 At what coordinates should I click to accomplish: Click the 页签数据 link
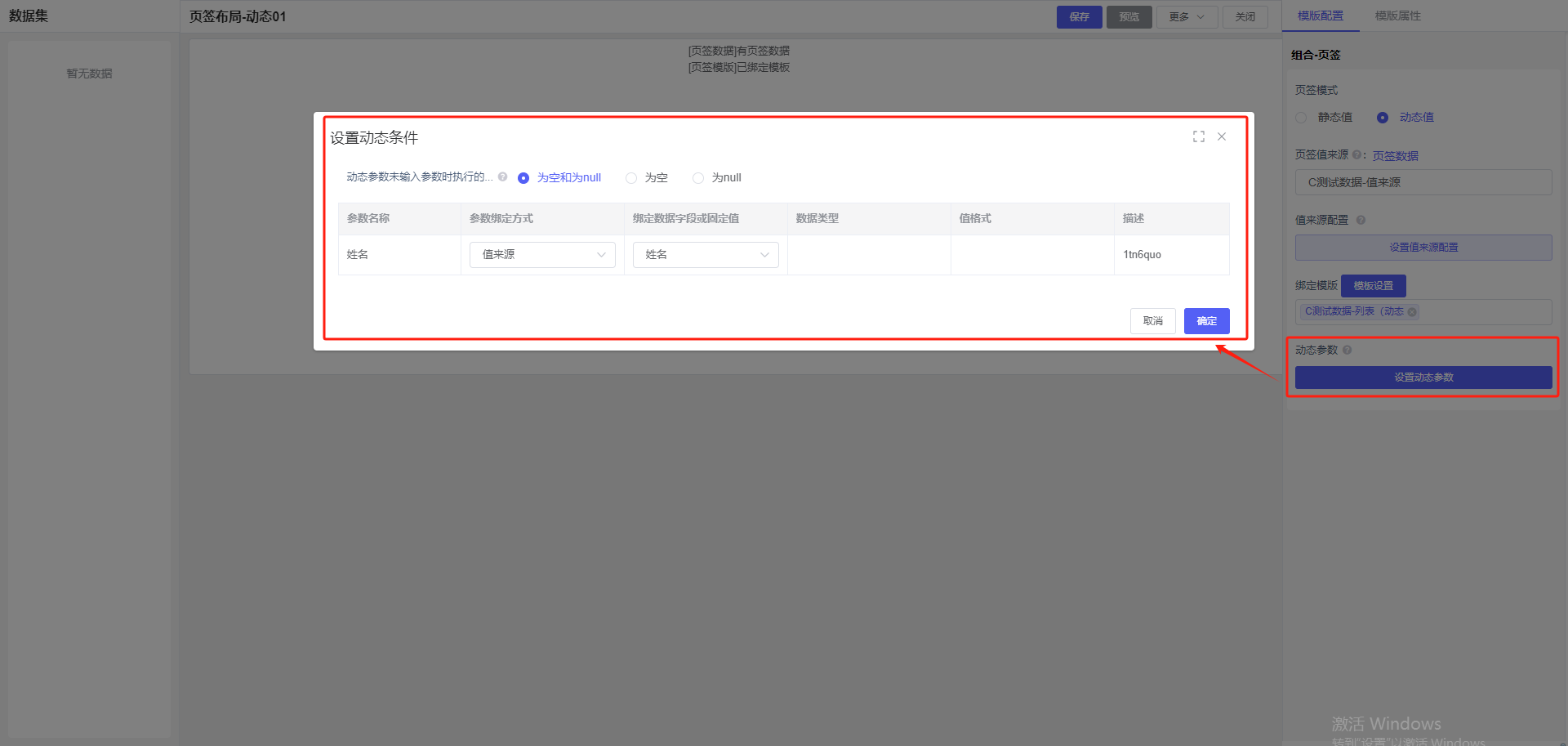[1395, 155]
